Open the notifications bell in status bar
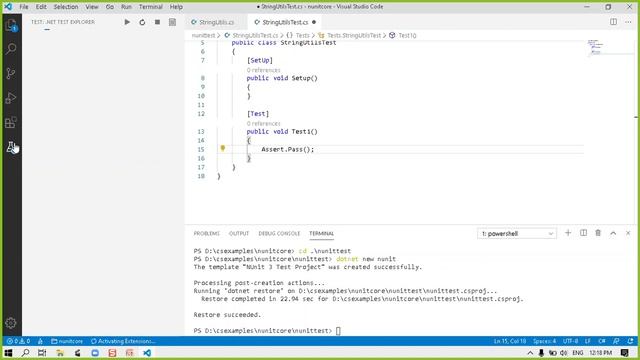This screenshot has width=640, height=360. pos(631,341)
